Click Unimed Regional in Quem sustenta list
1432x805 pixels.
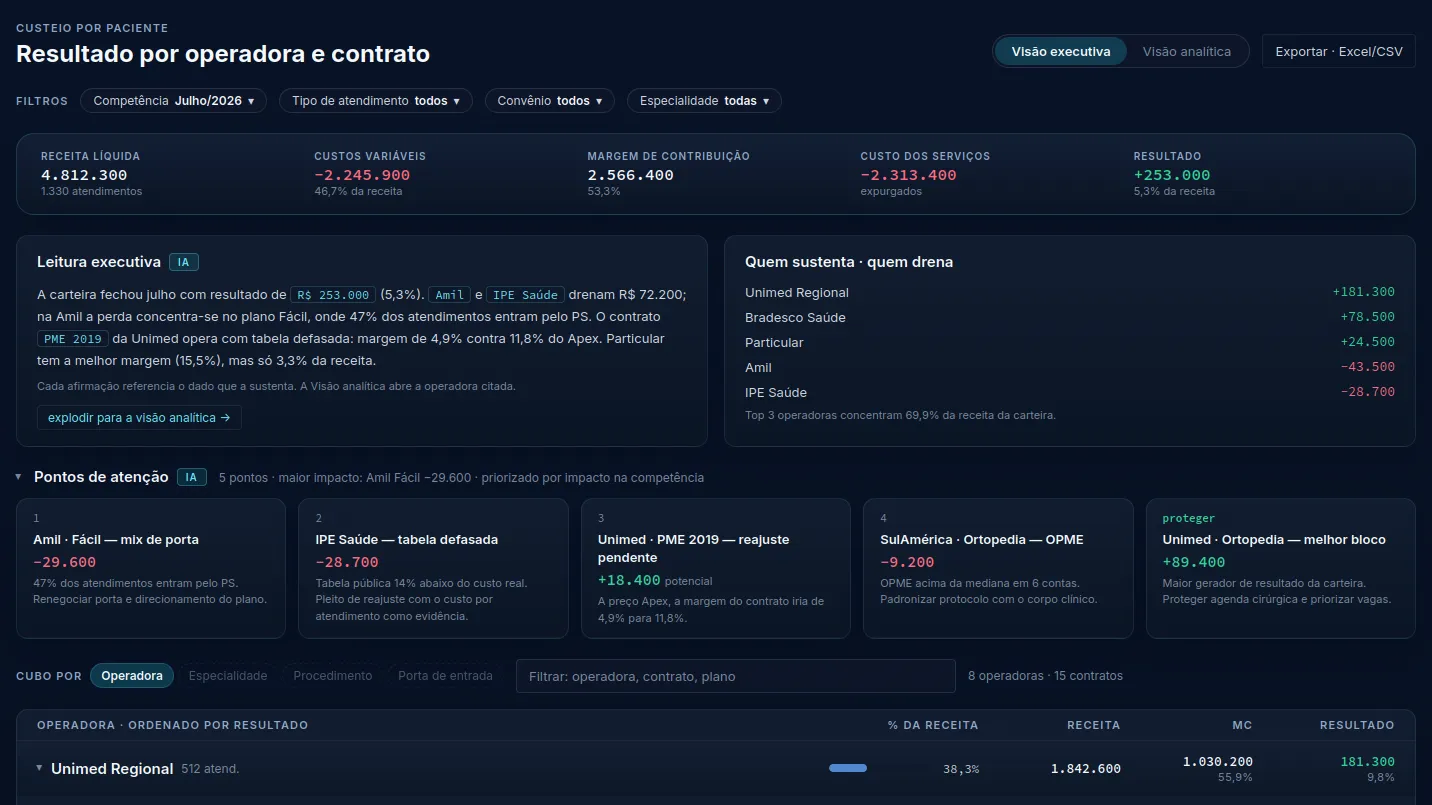[797, 292]
